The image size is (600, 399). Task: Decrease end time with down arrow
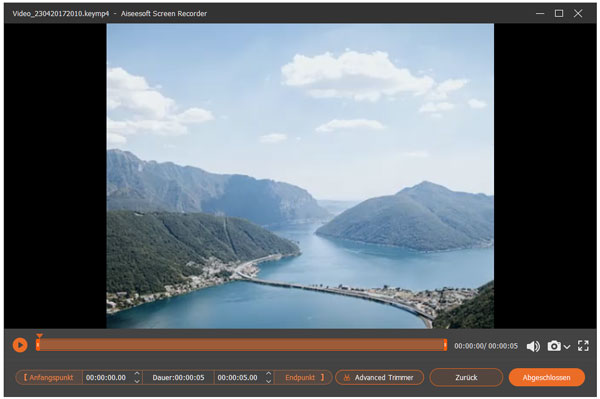pos(269,381)
